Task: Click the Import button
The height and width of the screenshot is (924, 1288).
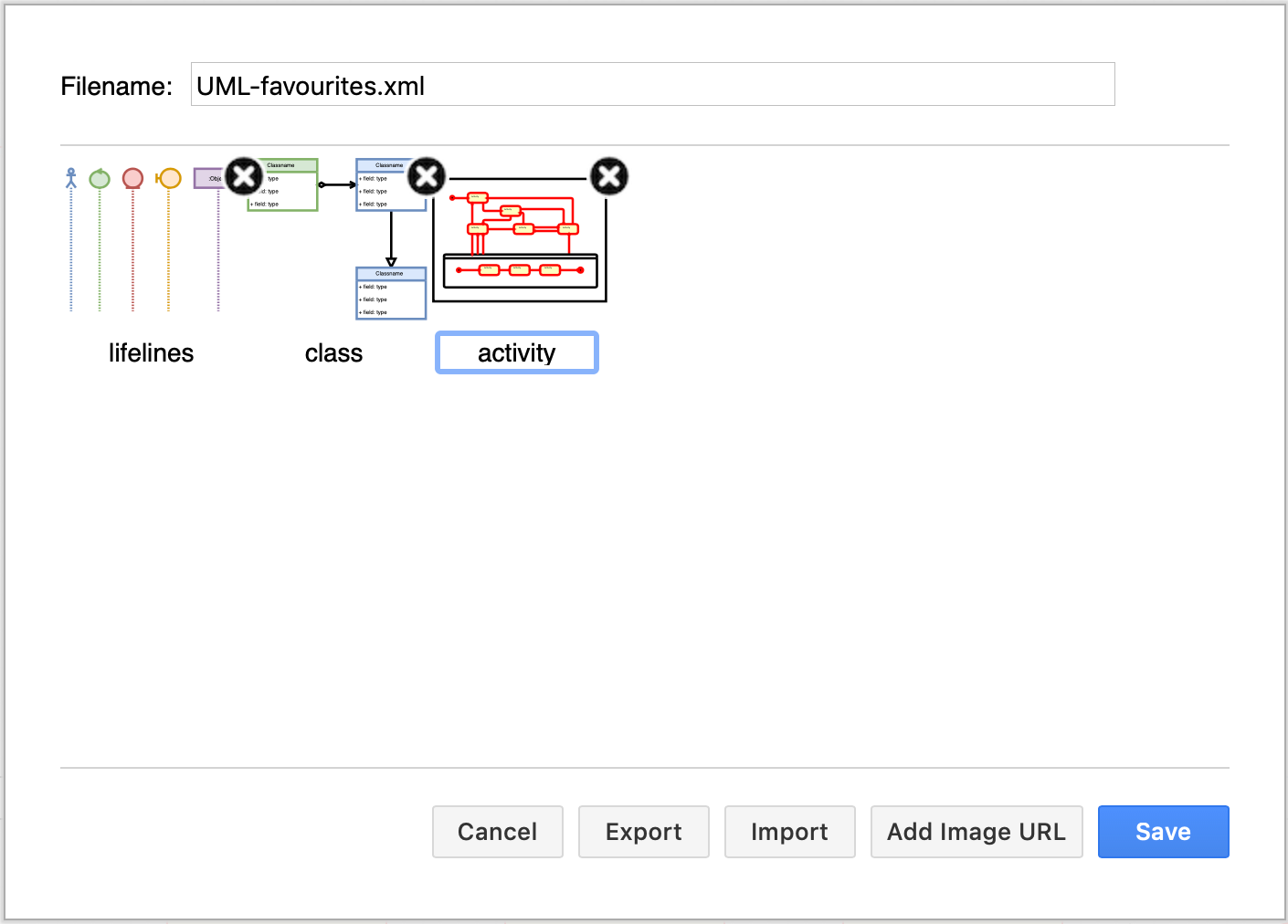Action: click(789, 832)
